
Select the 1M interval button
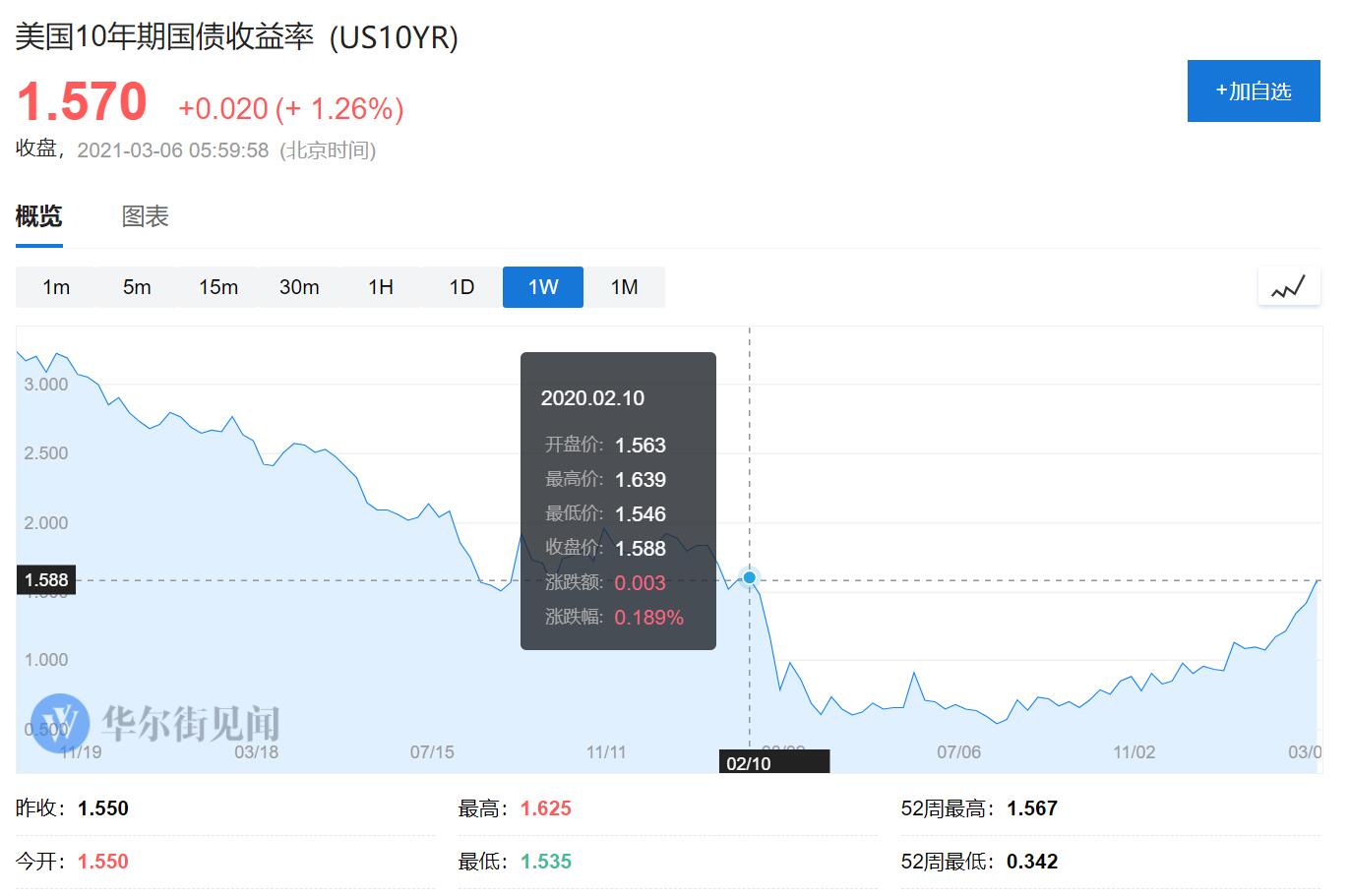[x=625, y=287]
